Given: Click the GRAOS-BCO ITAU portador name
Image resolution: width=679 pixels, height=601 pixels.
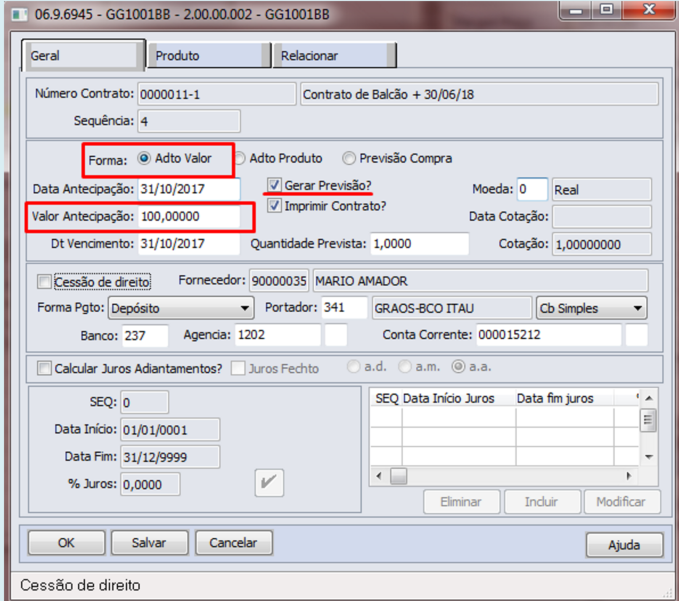Looking at the screenshot, I should (x=452, y=308).
